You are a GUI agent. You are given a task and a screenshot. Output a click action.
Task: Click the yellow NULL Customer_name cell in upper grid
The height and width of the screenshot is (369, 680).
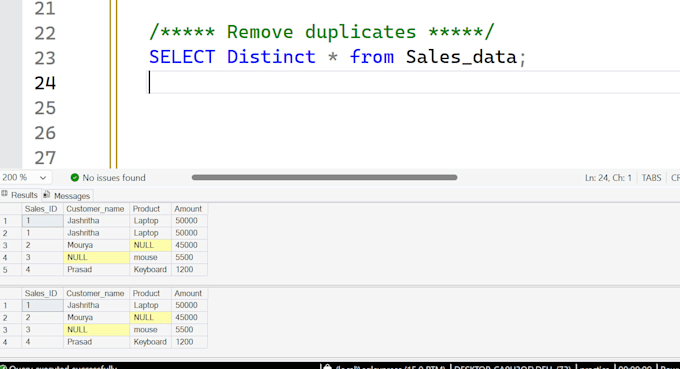[x=96, y=257]
